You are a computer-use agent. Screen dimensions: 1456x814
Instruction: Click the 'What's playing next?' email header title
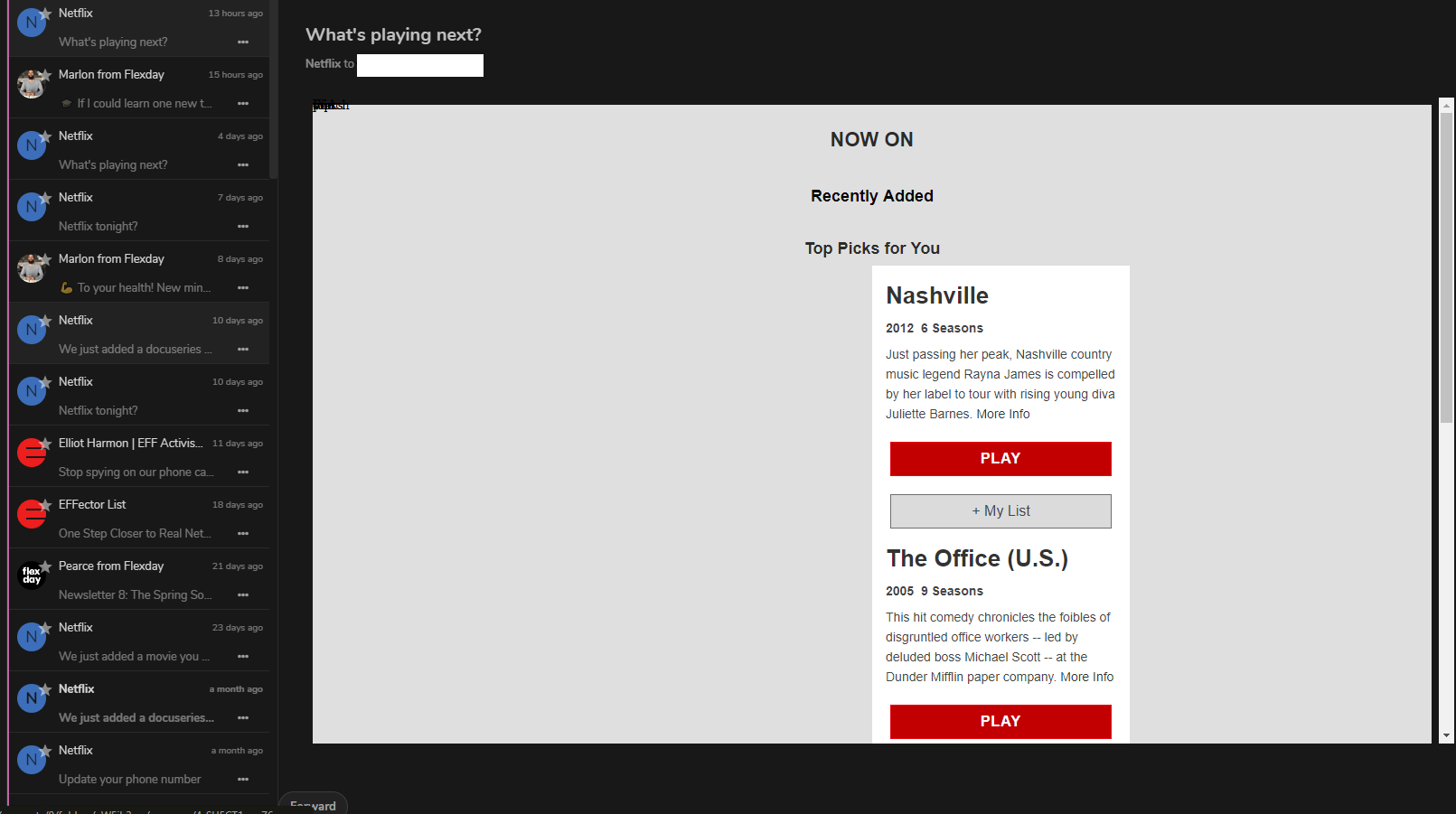click(x=393, y=35)
